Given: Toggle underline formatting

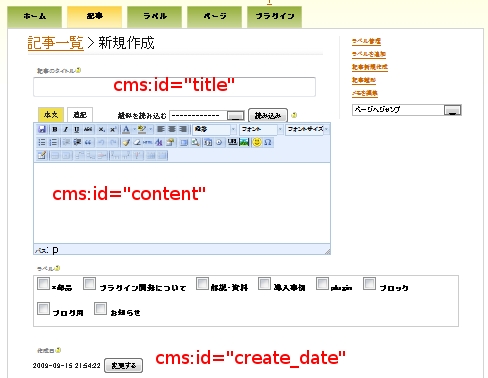Looking at the screenshot, I should [x=77, y=129].
